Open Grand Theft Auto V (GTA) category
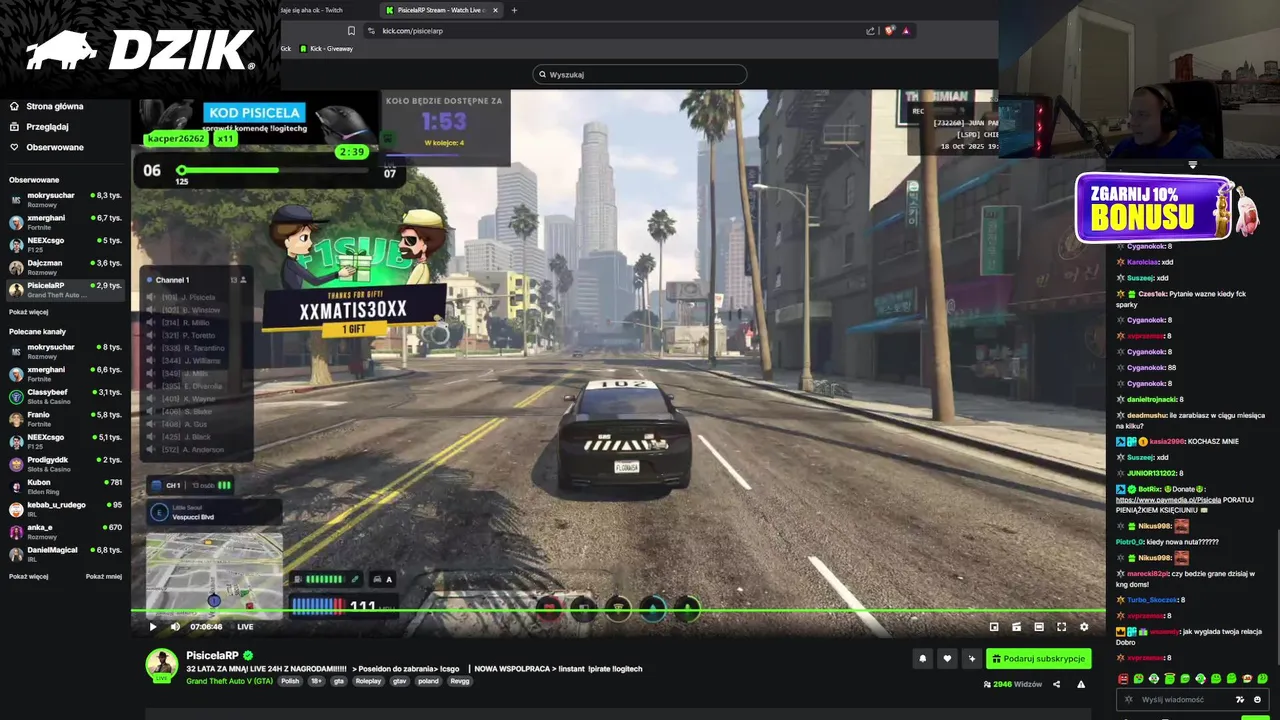This screenshot has width=1280, height=720. tap(229, 681)
